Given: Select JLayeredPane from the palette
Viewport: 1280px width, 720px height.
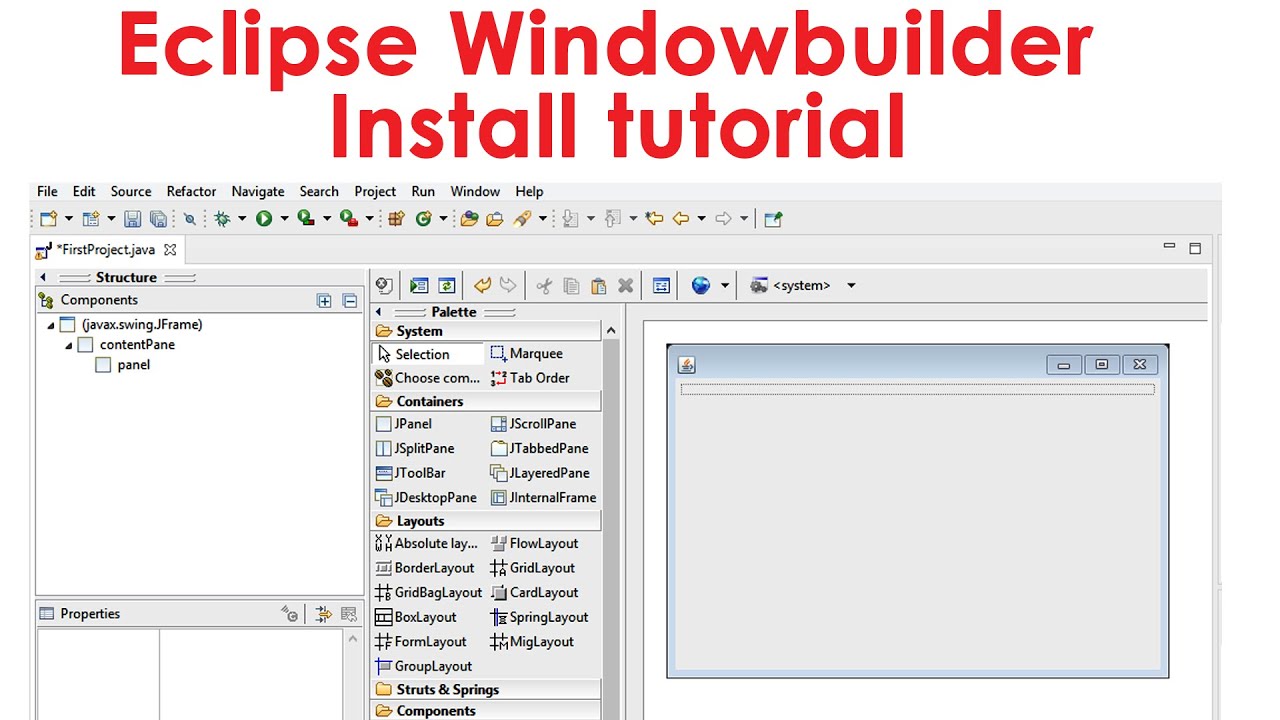Looking at the screenshot, I should tap(540, 473).
